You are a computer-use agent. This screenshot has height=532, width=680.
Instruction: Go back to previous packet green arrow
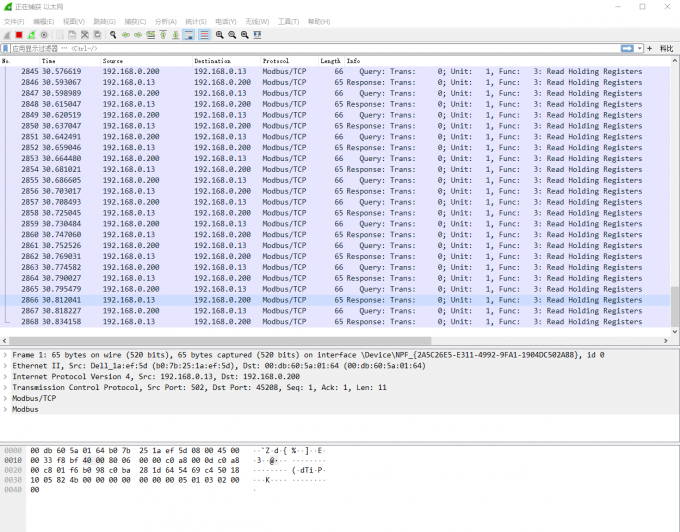(126, 35)
